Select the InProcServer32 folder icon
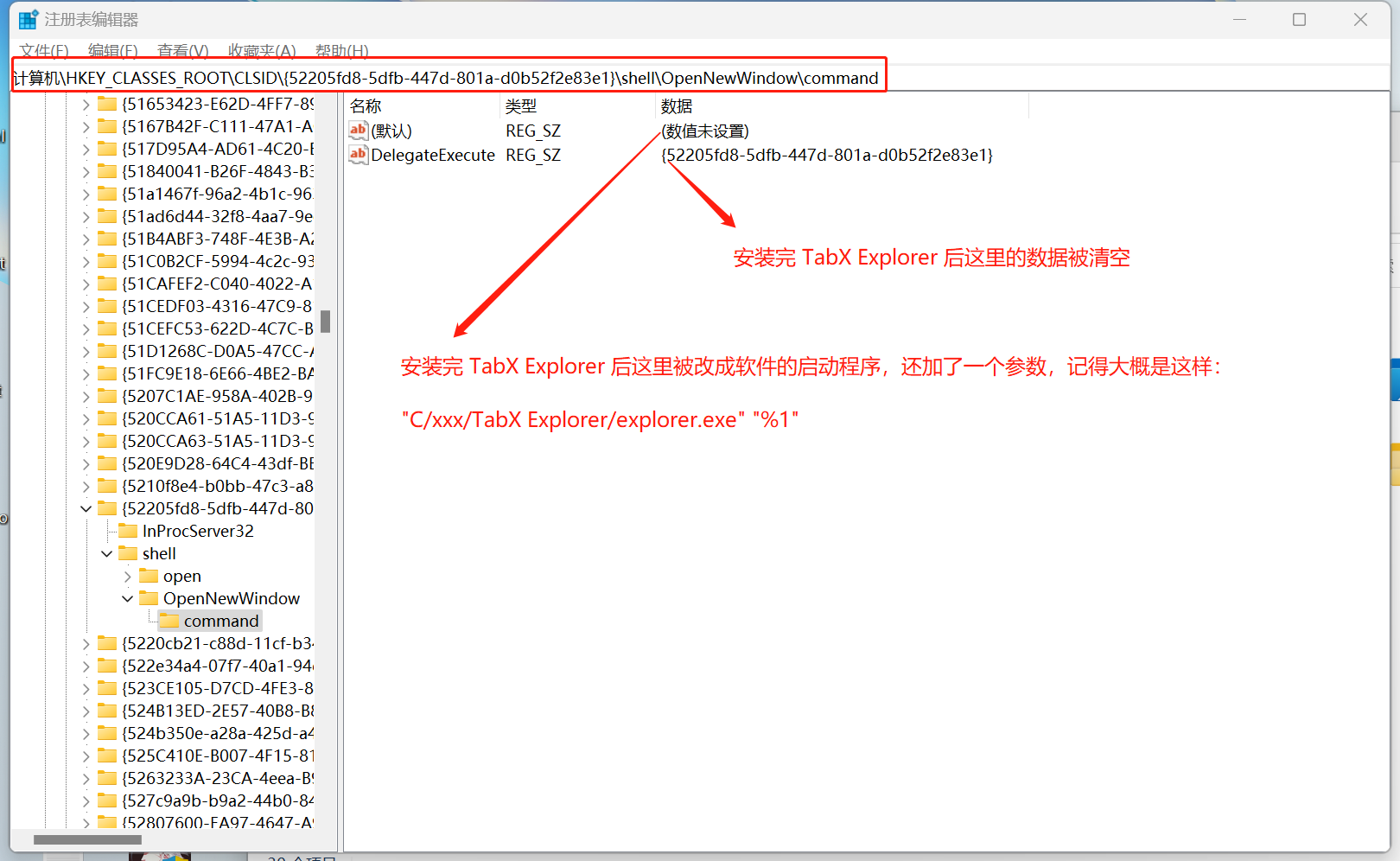This screenshot has width=1400, height=861. (128, 531)
